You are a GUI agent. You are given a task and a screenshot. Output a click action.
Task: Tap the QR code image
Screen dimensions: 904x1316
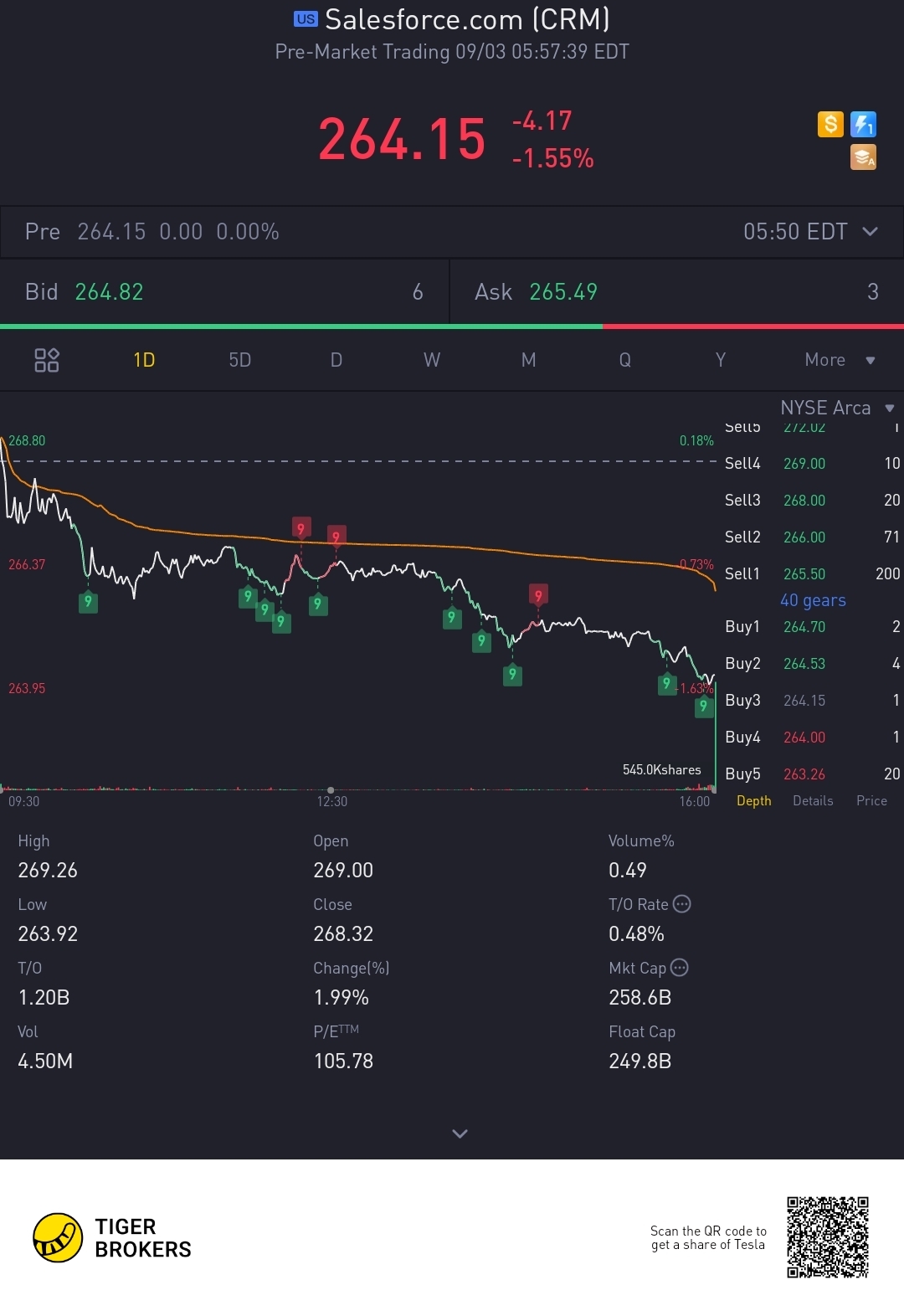(x=828, y=1237)
